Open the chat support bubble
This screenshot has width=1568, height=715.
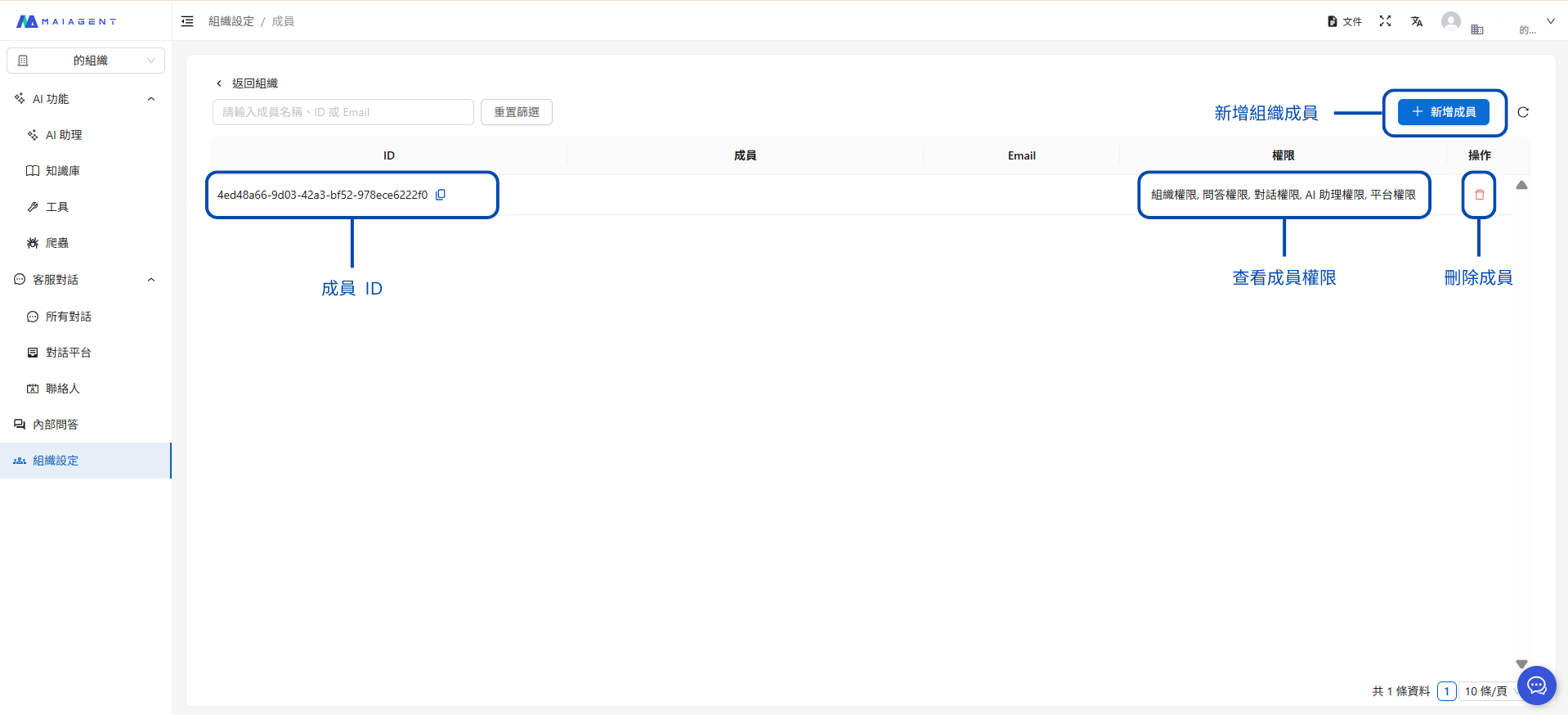[x=1536, y=686]
